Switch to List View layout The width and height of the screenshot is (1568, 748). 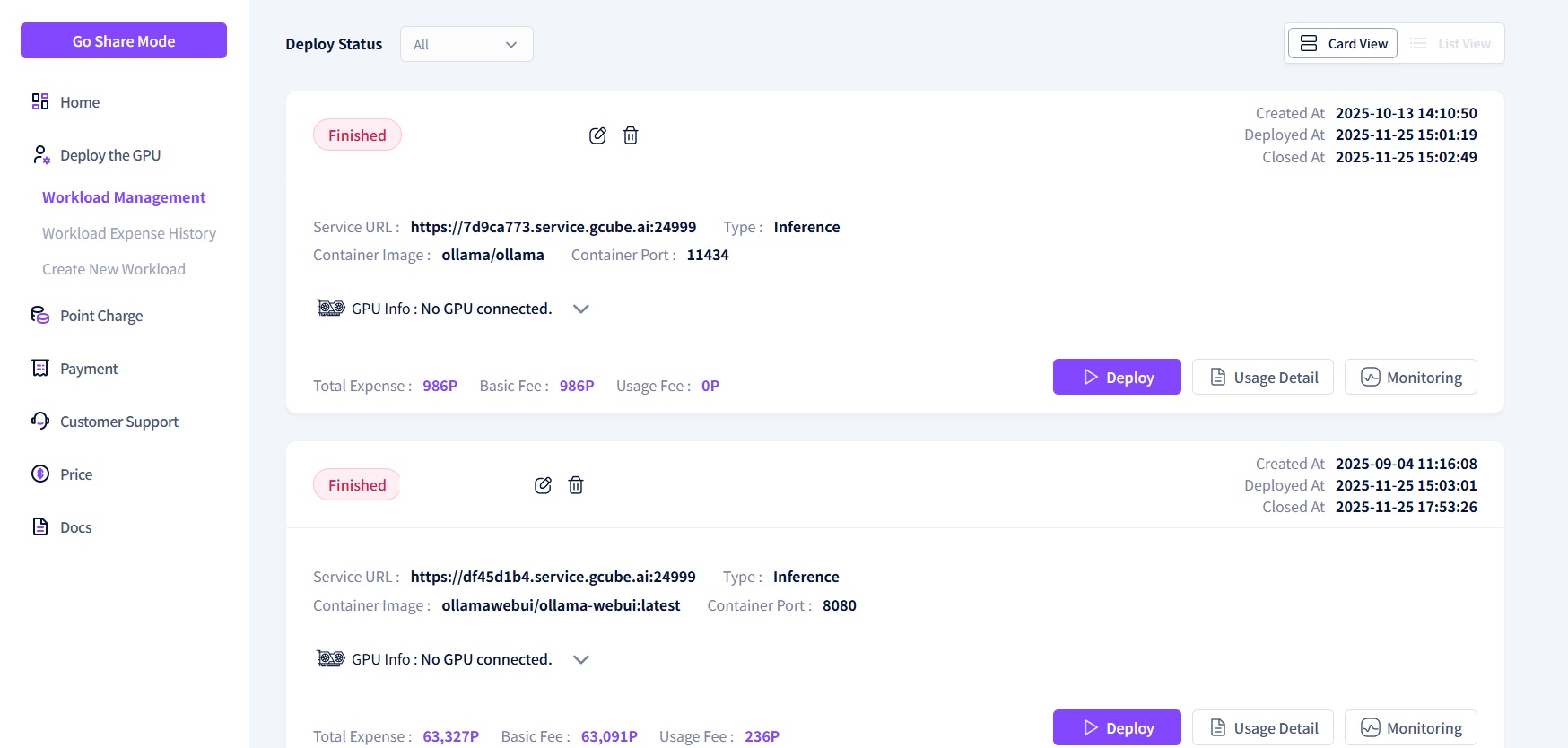click(x=1450, y=44)
